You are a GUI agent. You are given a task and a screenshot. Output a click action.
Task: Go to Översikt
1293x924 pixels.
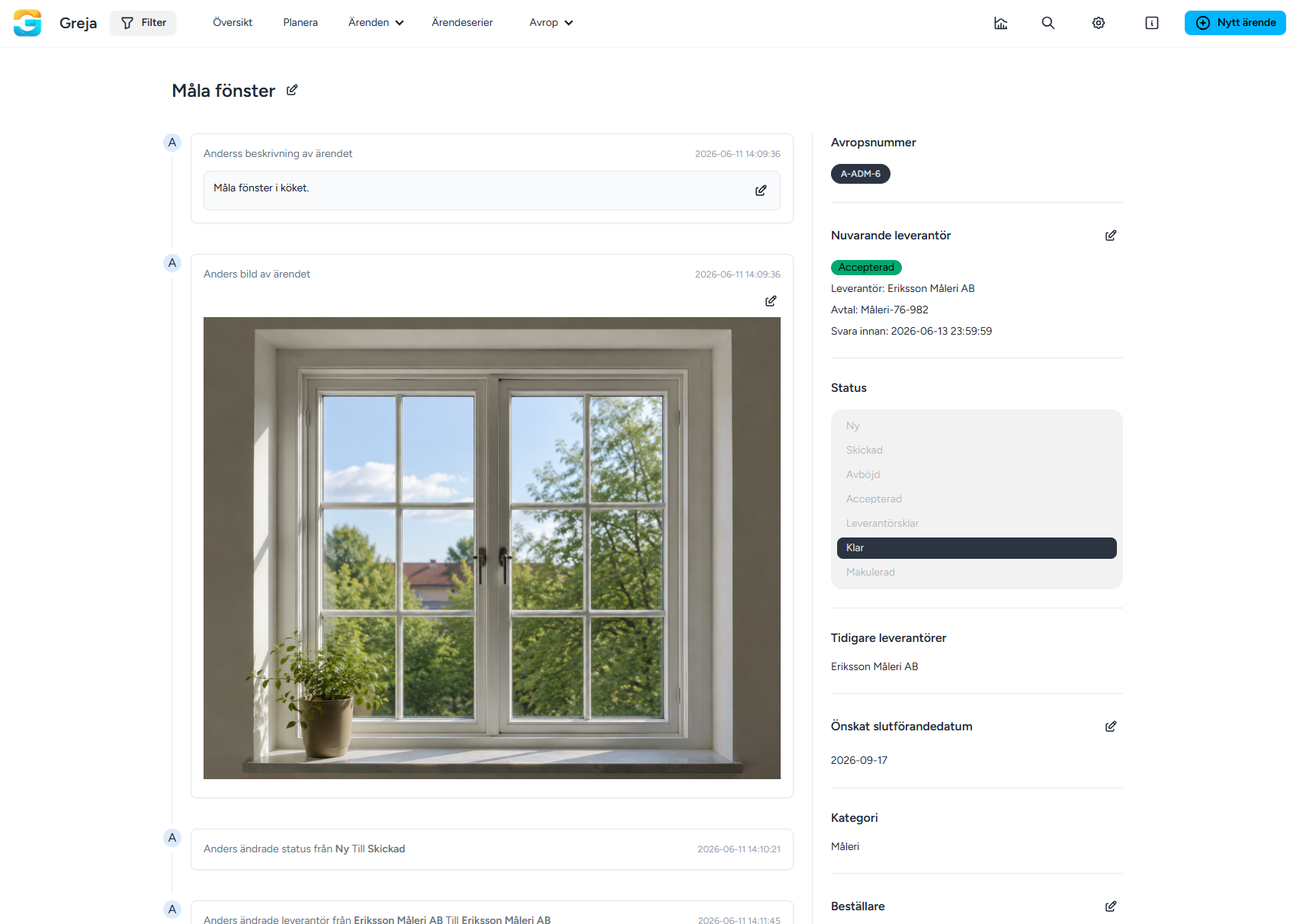[233, 23]
